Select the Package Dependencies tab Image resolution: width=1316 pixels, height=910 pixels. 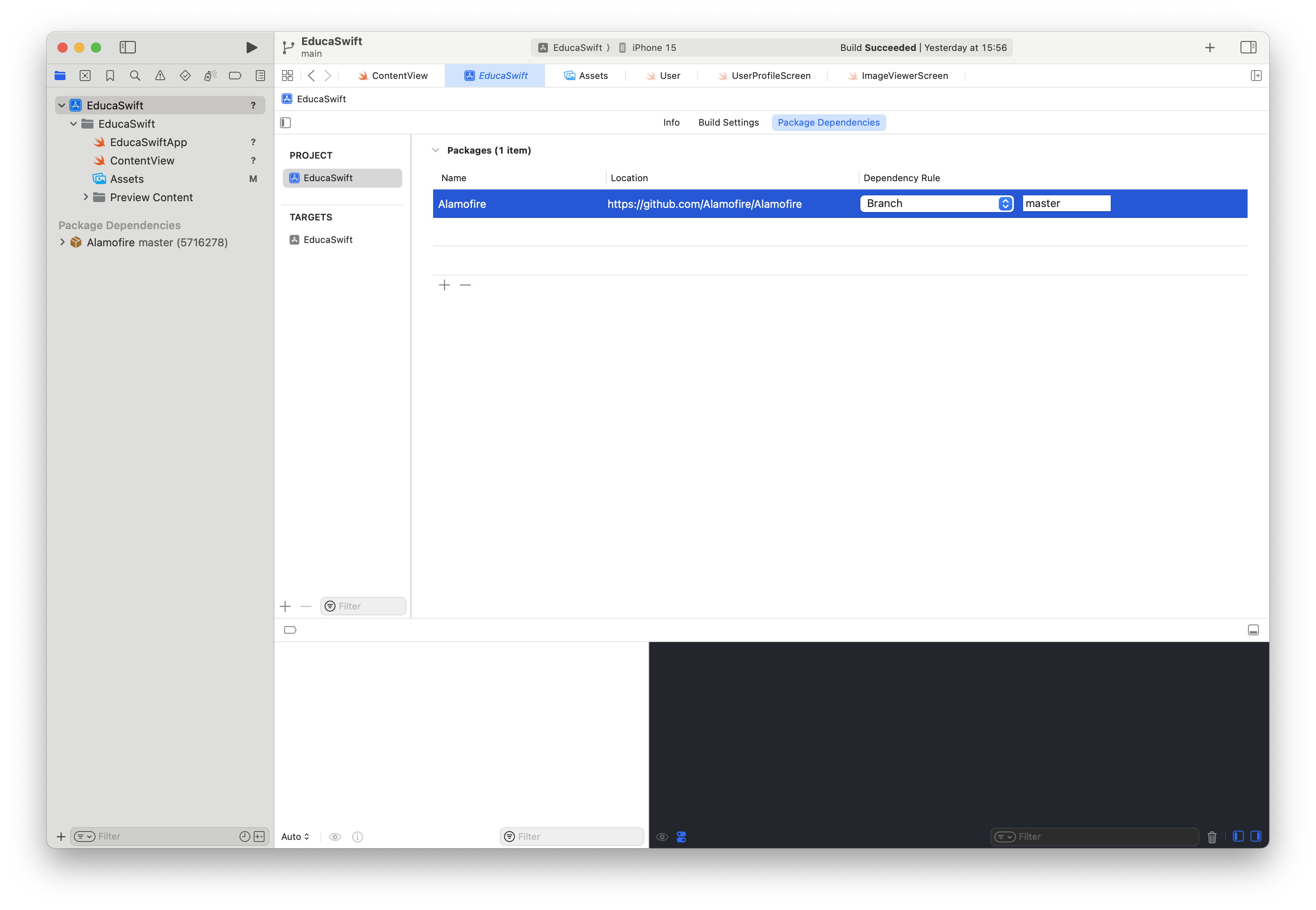(x=828, y=123)
